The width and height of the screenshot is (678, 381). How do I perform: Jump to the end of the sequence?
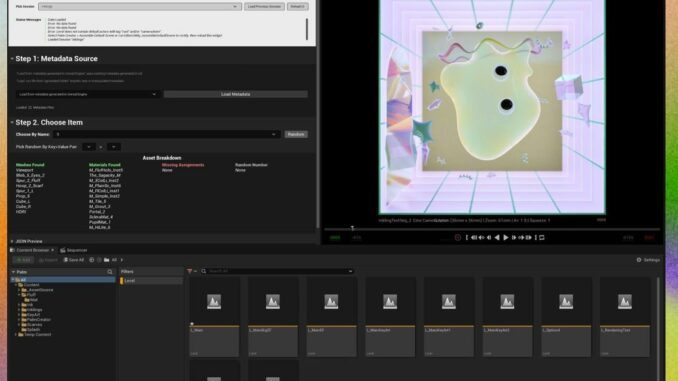(x=529, y=237)
